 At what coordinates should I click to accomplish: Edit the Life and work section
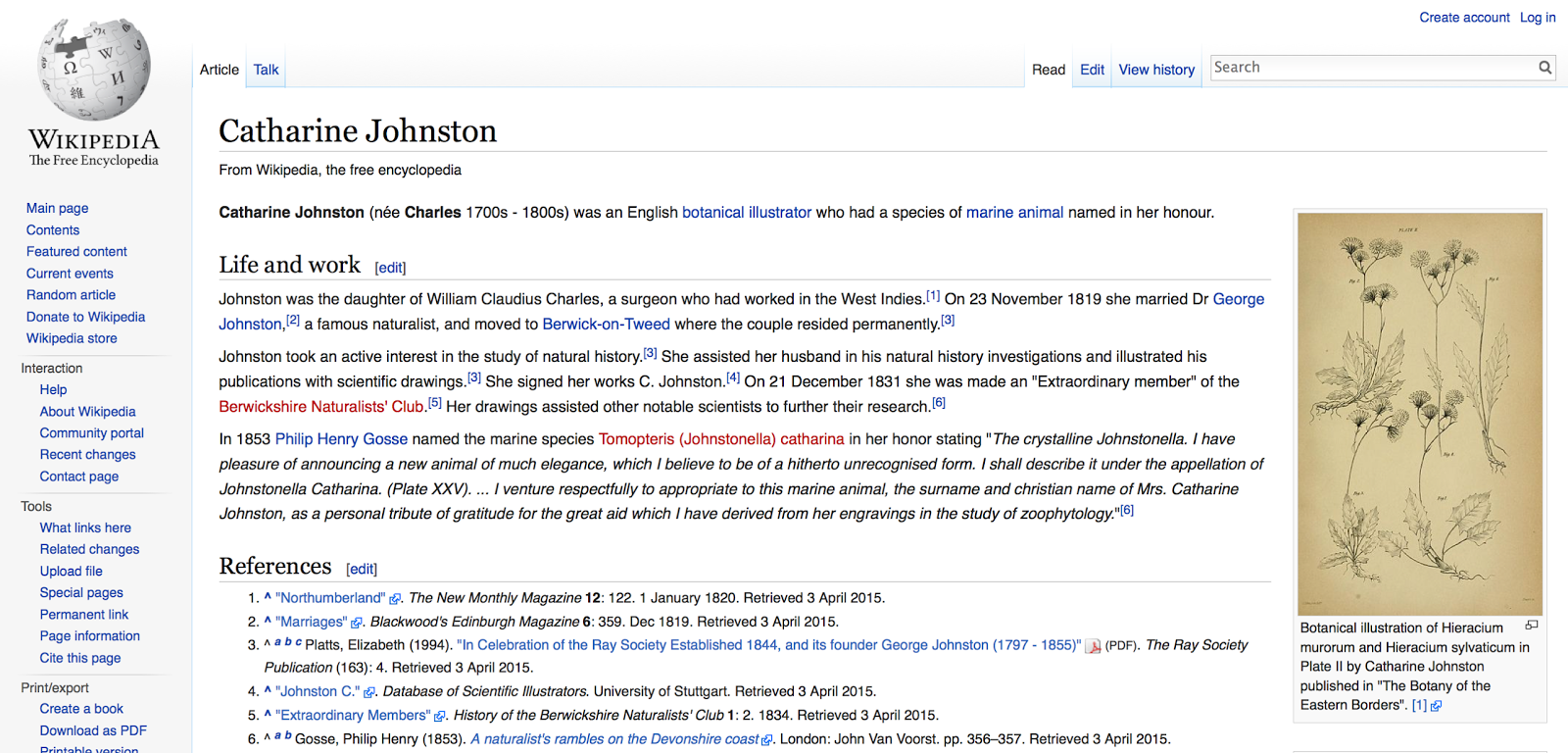(x=390, y=268)
